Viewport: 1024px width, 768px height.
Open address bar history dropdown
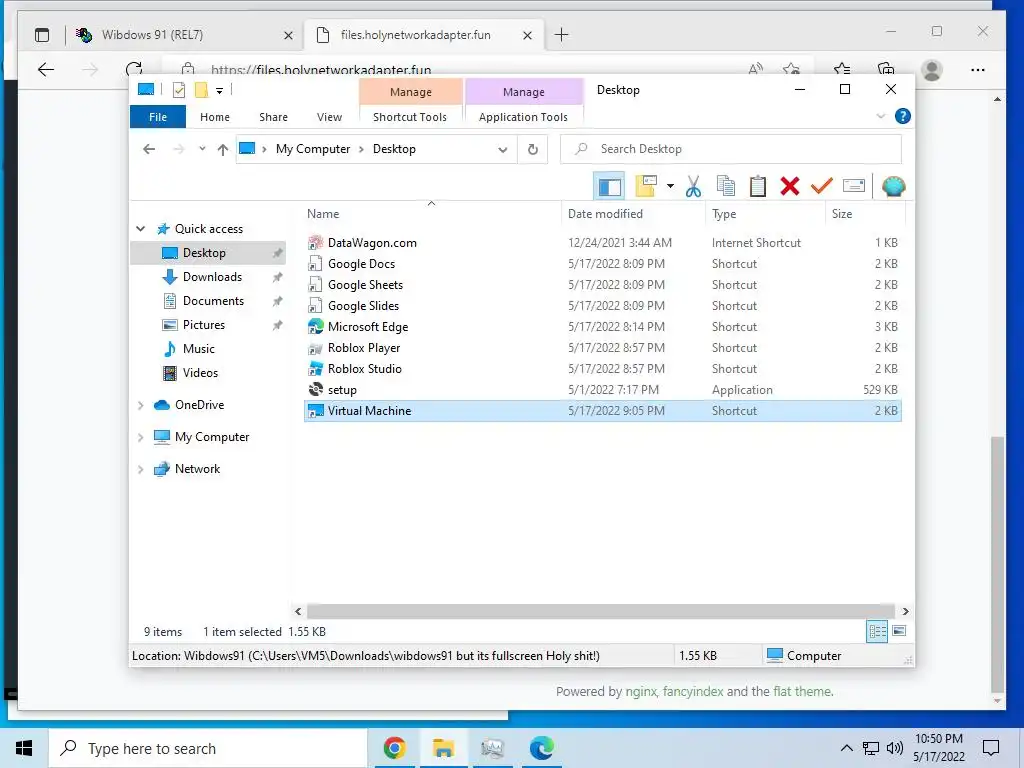(x=503, y=150)
